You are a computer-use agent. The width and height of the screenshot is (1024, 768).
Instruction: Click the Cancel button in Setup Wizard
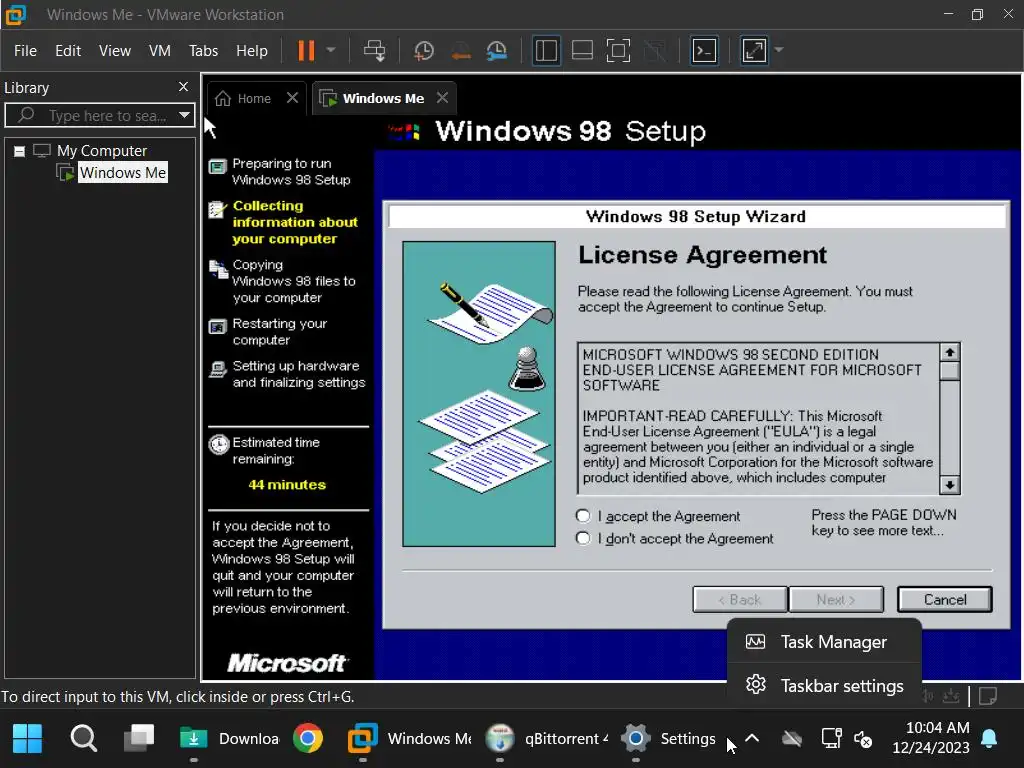click(945, 600)
